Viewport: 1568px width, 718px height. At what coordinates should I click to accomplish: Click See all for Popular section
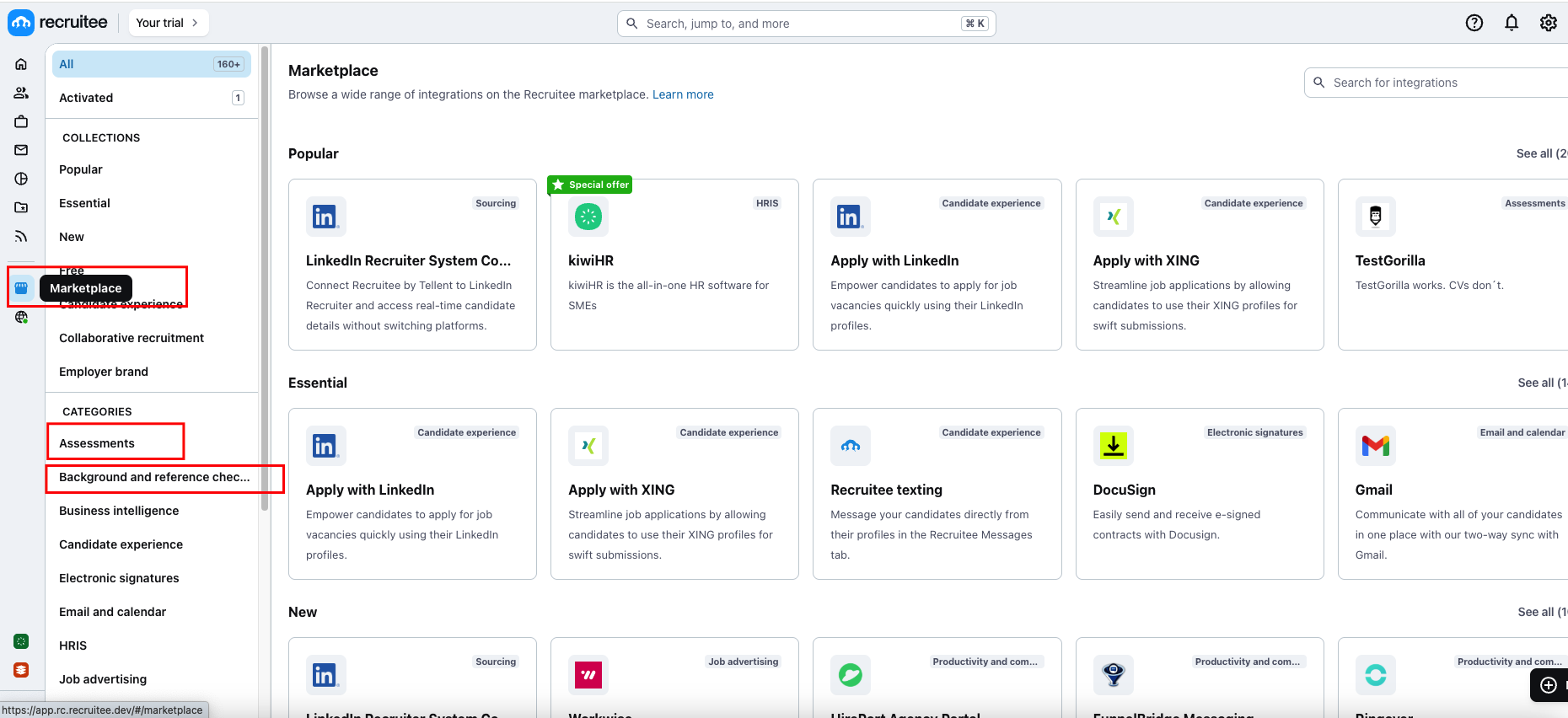click(1542, 153)
